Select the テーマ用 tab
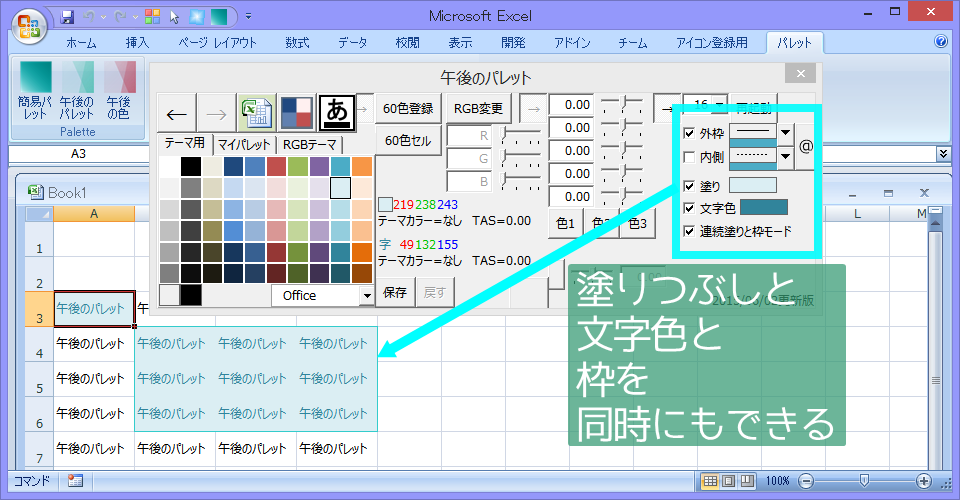Screen dimensions: 960x500 pos(184,143)
